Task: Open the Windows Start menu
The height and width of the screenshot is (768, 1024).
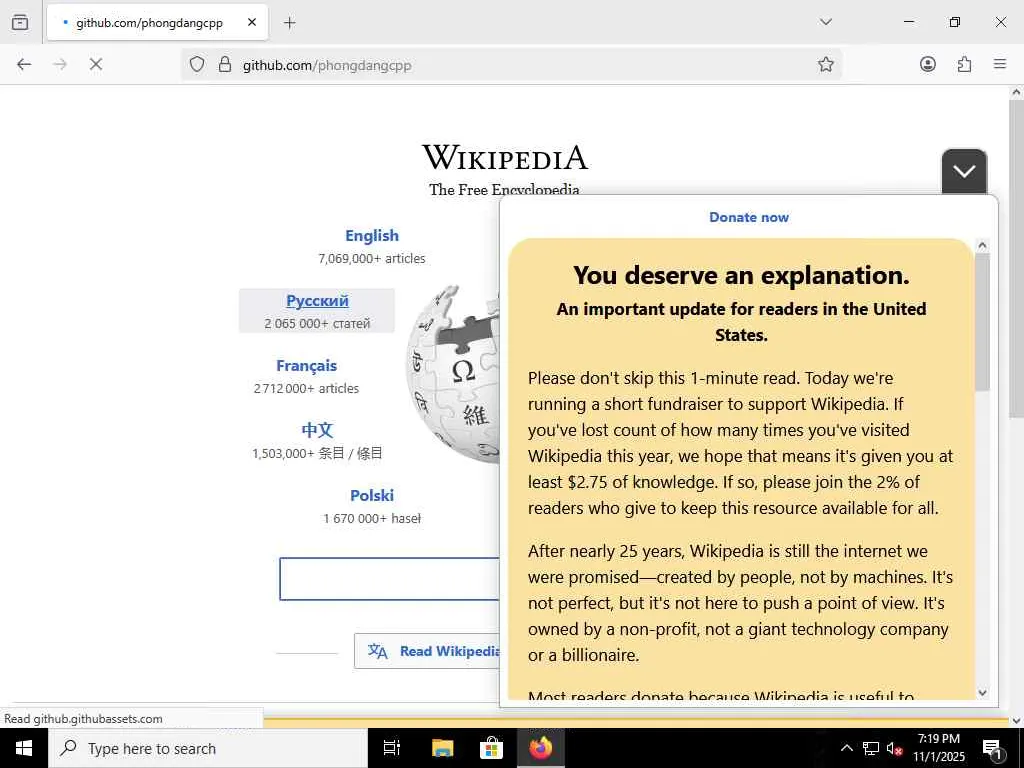Action: pos(24,748)
